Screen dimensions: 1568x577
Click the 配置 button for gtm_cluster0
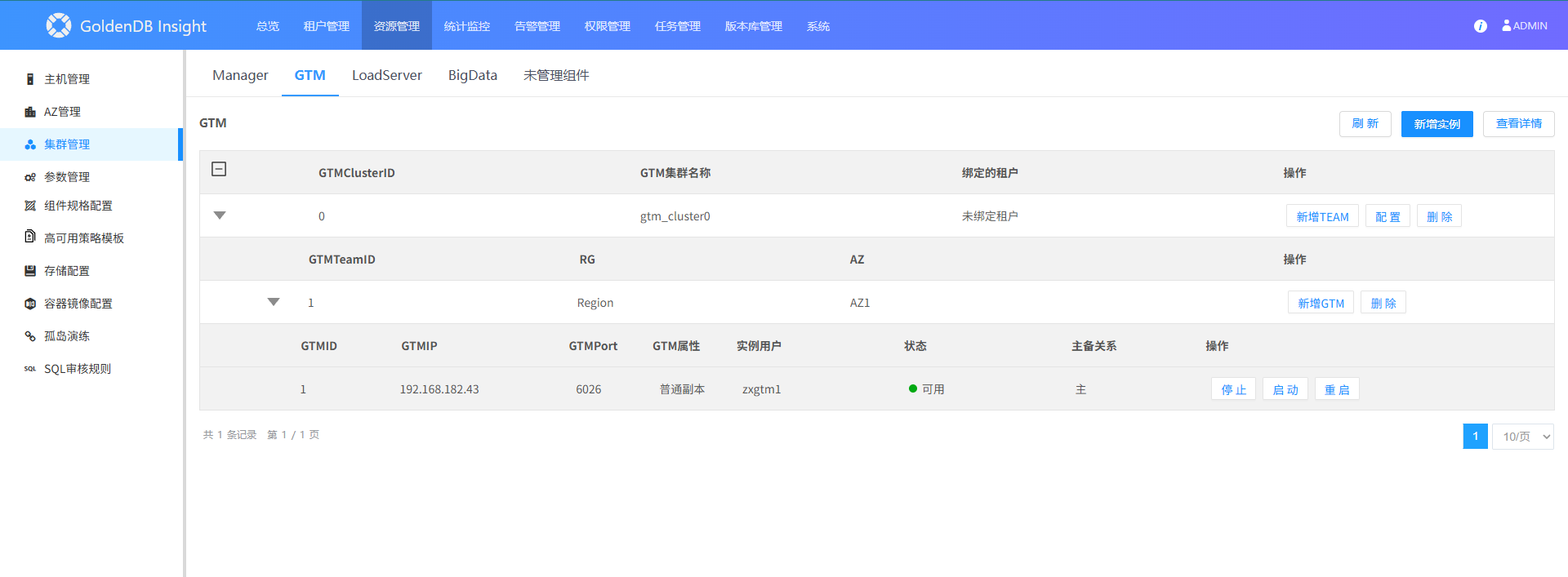[1388, 216]
